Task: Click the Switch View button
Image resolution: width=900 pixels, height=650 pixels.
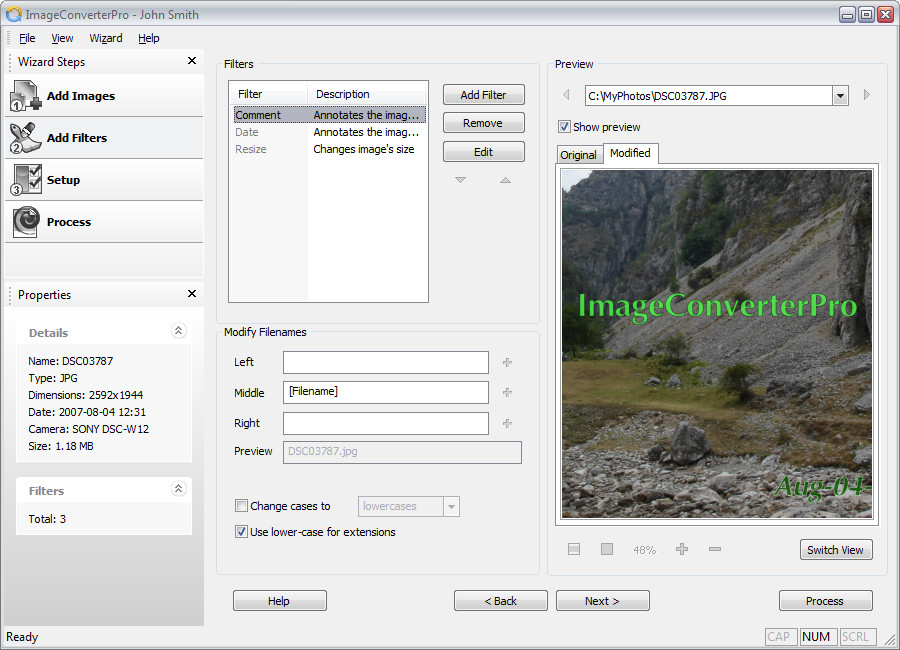Action: 836,550
